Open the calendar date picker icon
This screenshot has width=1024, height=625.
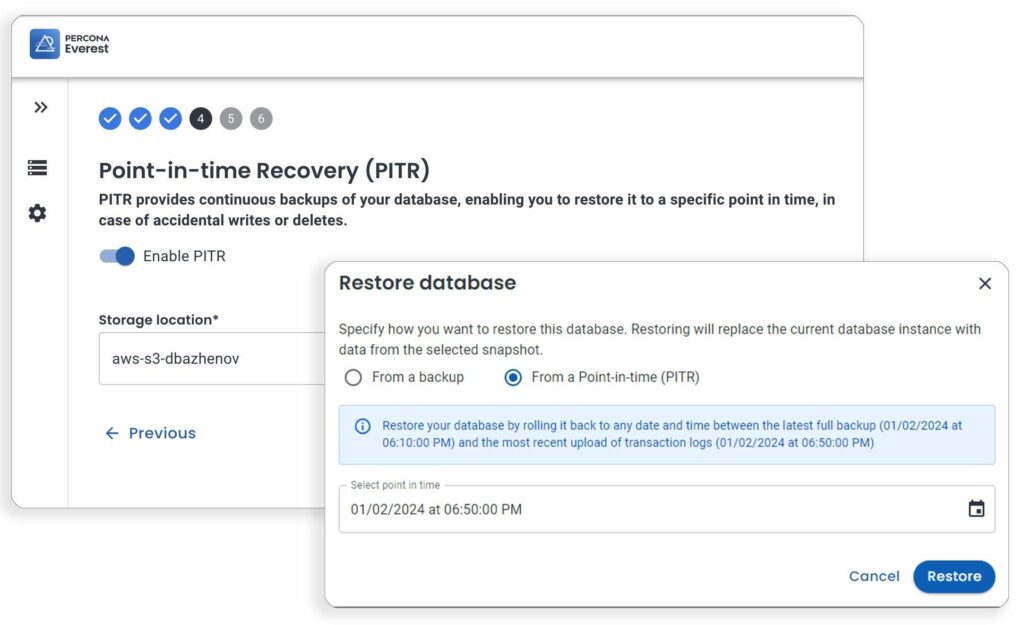coord(976,509)
